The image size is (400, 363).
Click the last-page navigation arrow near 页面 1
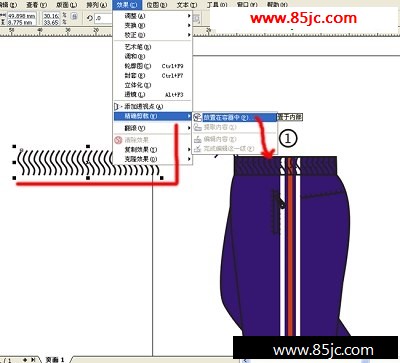pyautogui.click(x=33, y=360)
